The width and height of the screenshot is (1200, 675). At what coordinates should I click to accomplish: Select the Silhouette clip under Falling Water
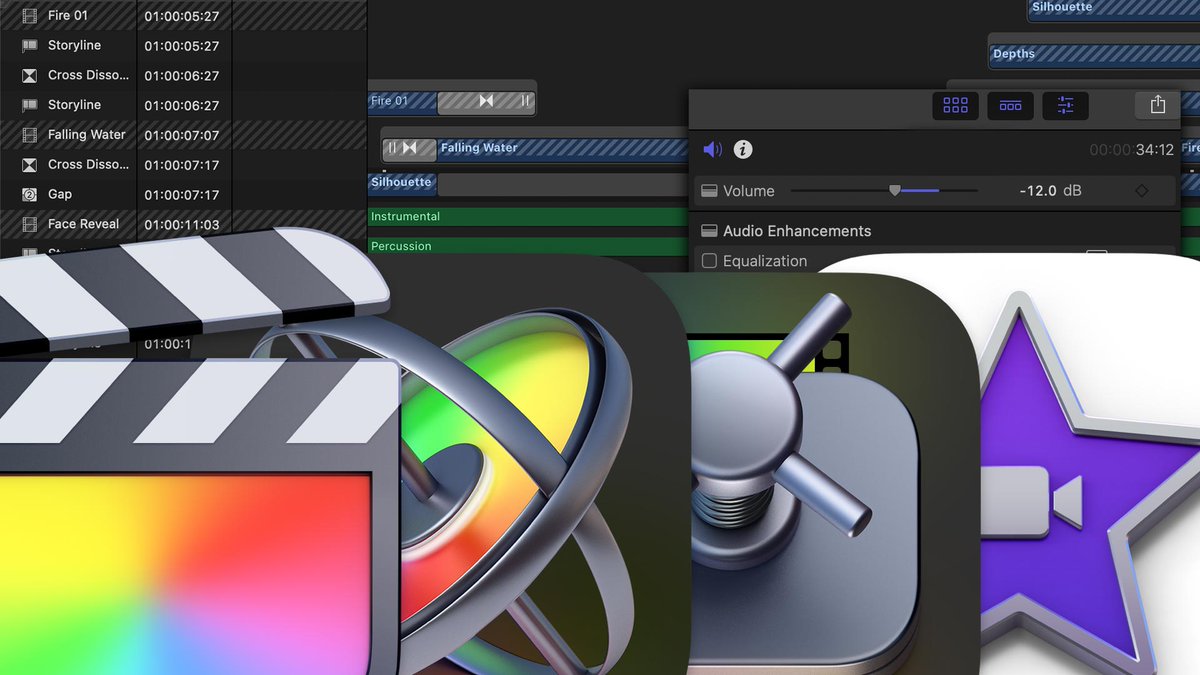click(402, 183)
